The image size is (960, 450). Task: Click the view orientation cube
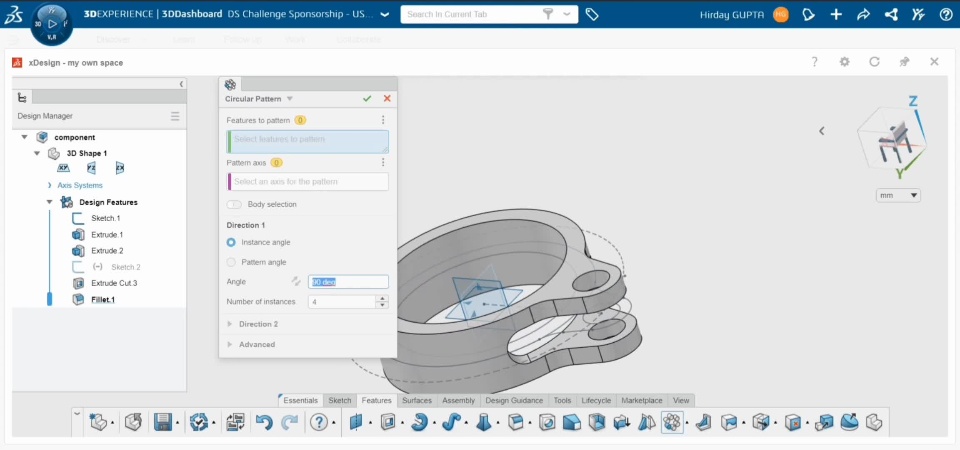pyautogui.click(x=893, y=140)
